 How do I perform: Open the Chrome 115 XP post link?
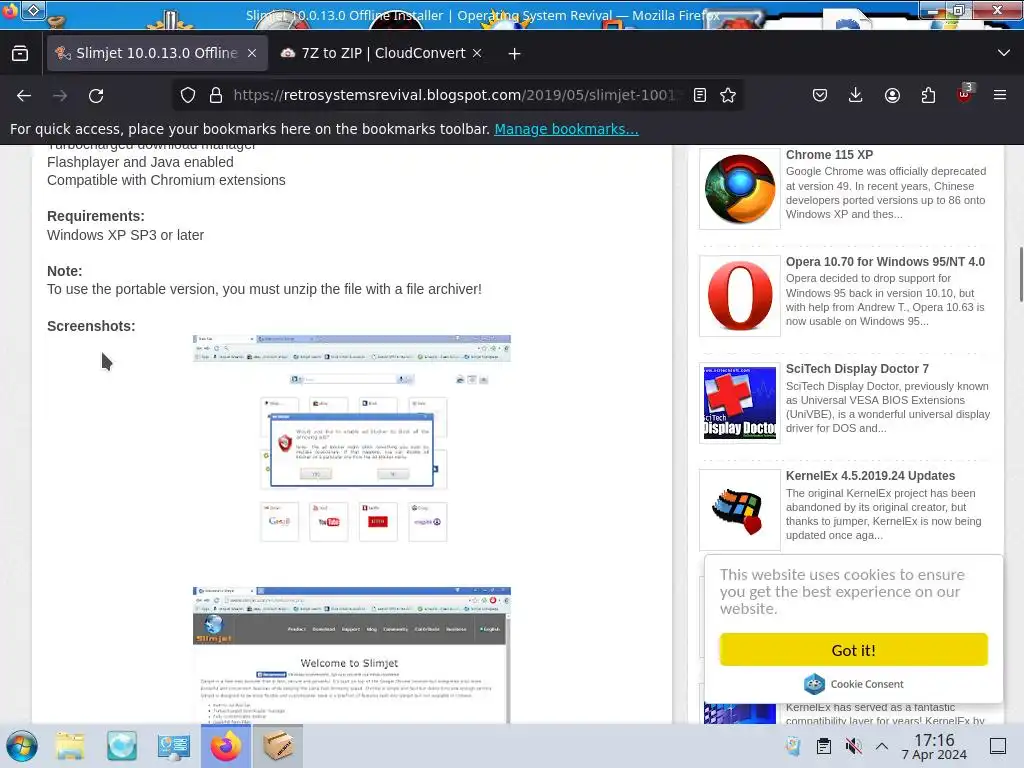(829, 155)
